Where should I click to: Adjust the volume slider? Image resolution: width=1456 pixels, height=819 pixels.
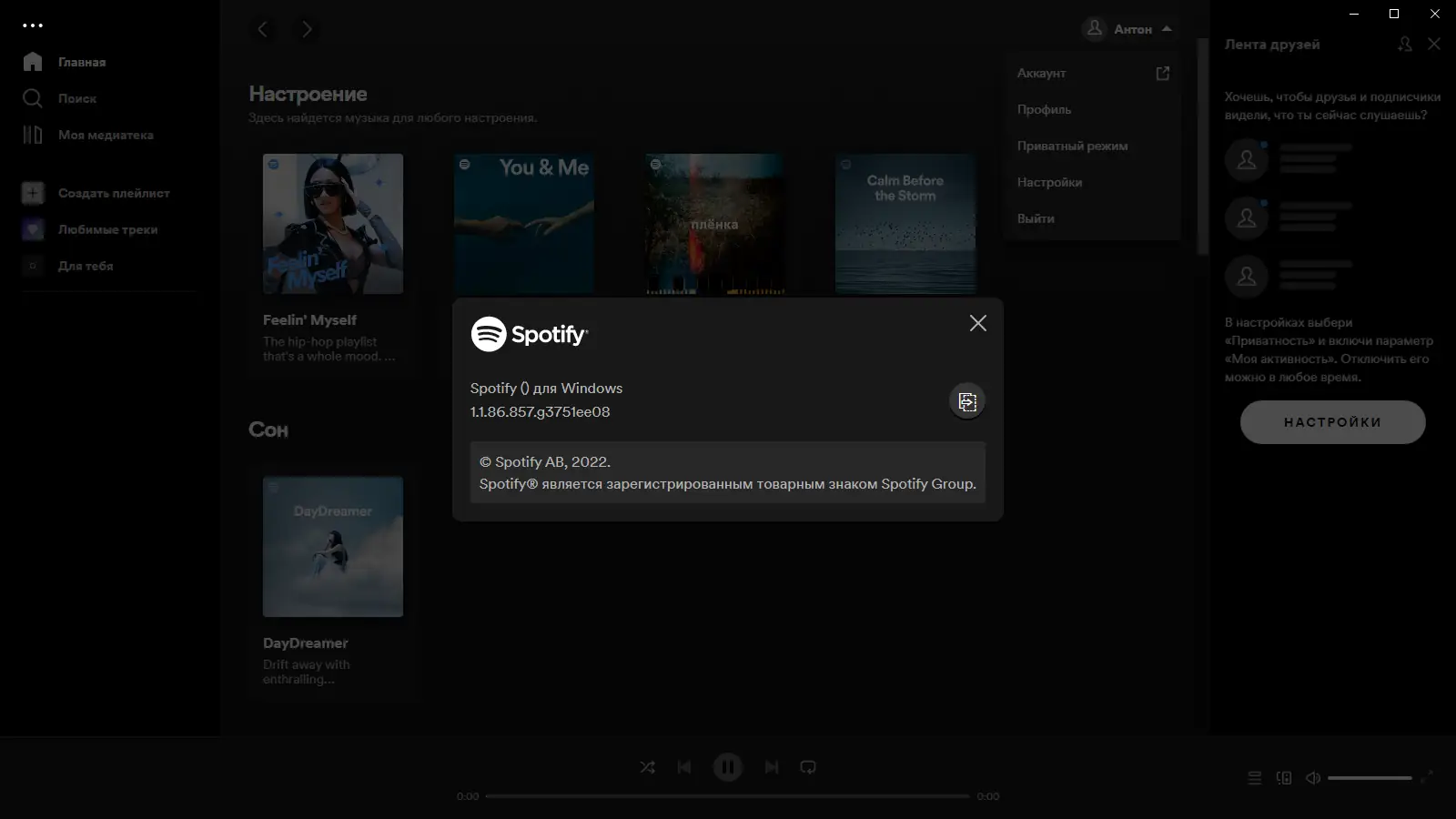tap(1370, 778)
